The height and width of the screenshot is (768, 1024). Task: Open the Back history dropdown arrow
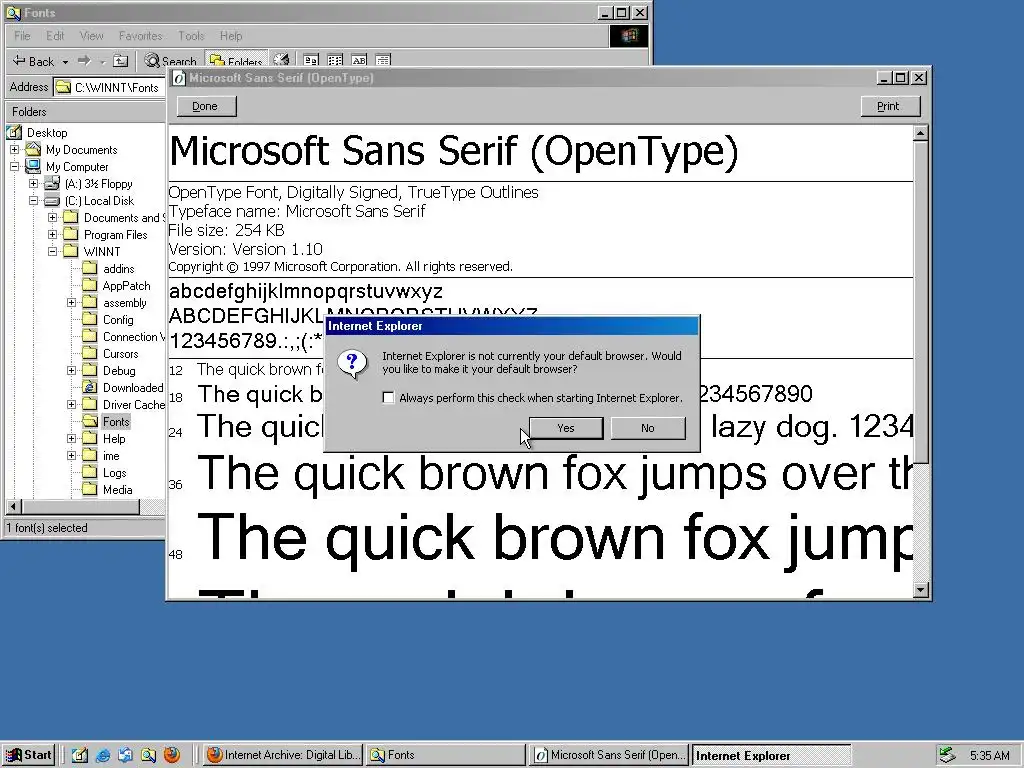click(x=65, y=62)
